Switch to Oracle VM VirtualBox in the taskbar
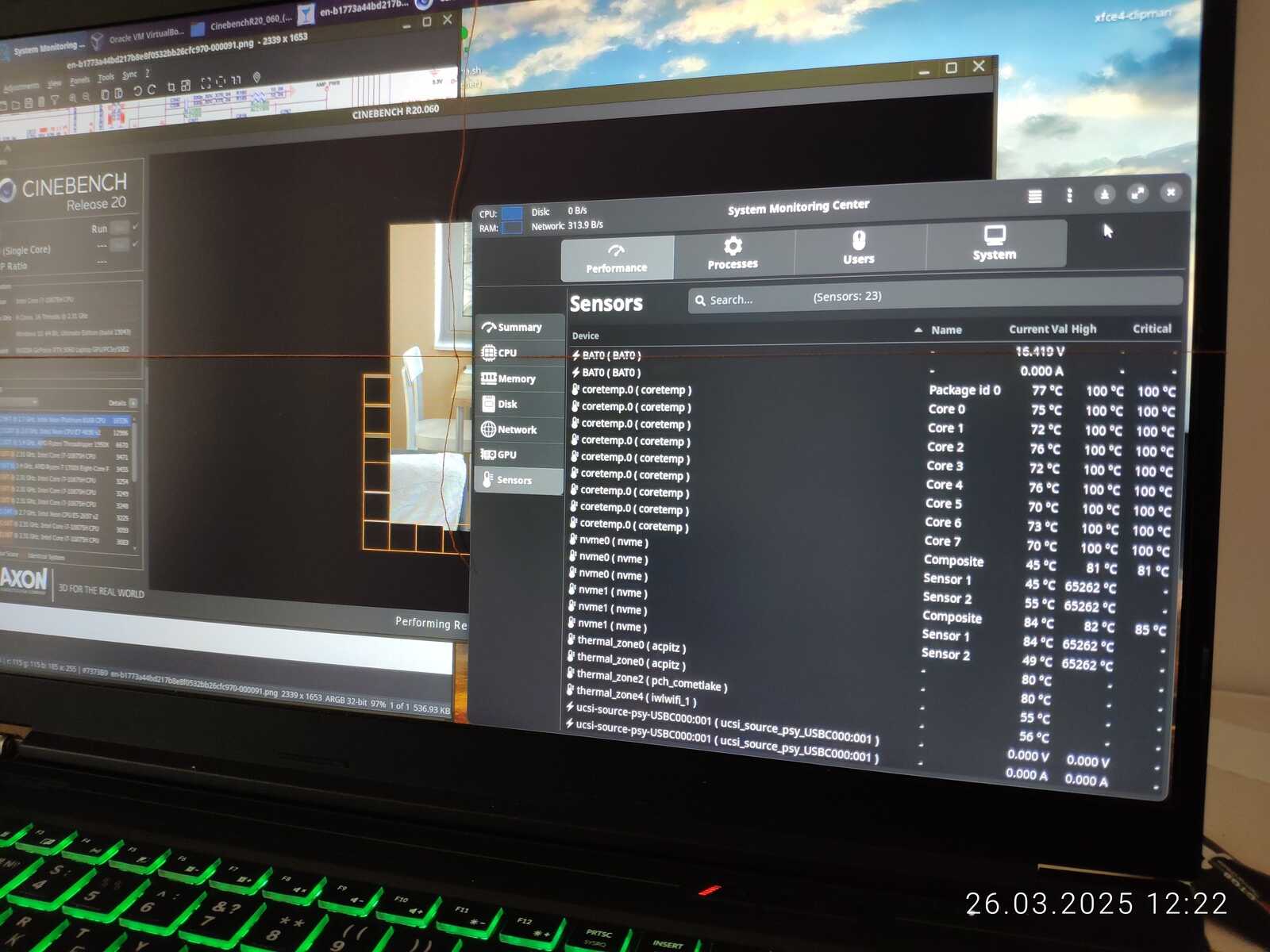This screenshot has height=952, width=1270. [139, 36]
